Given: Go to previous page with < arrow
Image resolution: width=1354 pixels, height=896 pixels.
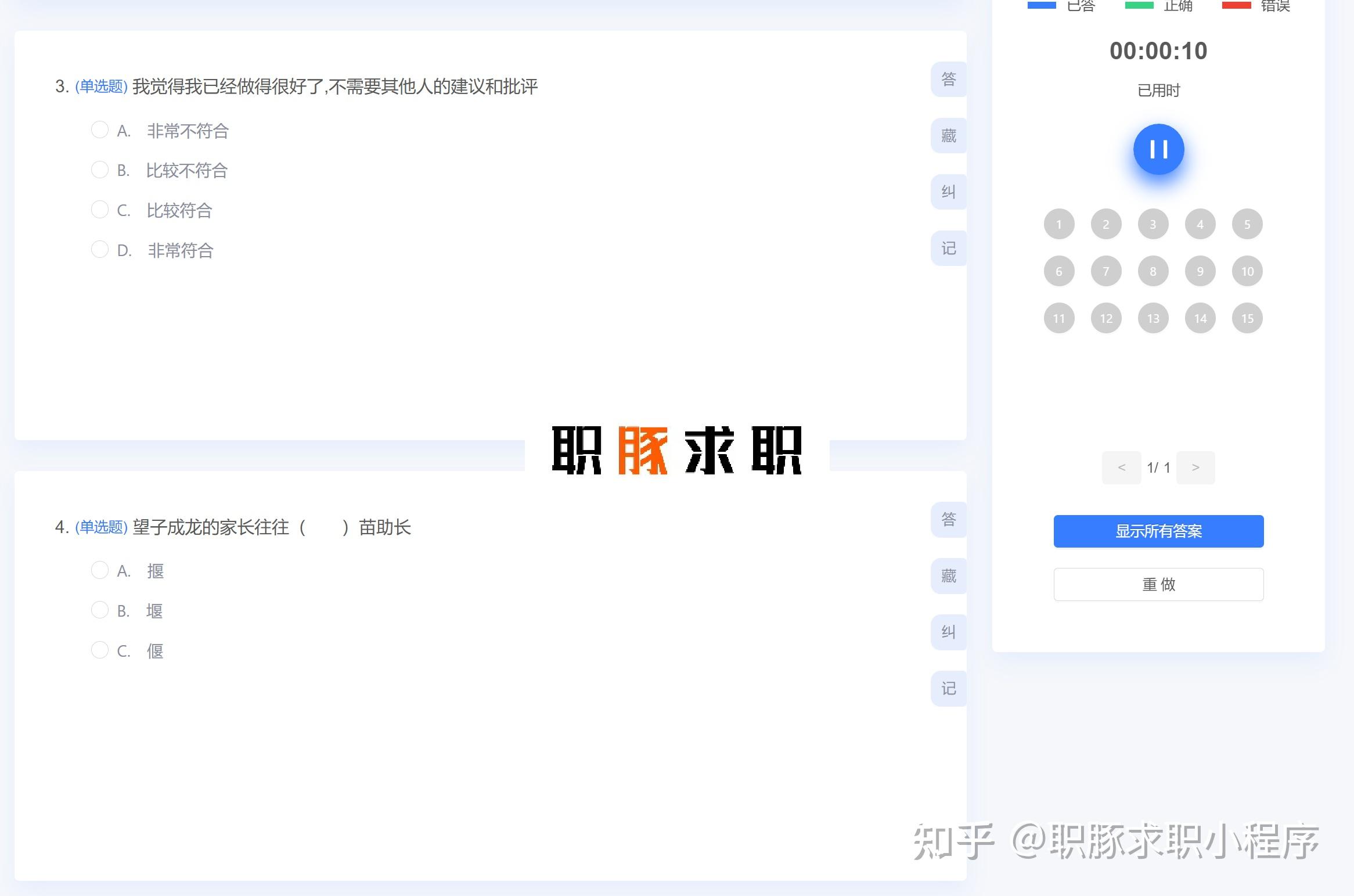Looking at the screenshot, I should [x=1121, y=467].
